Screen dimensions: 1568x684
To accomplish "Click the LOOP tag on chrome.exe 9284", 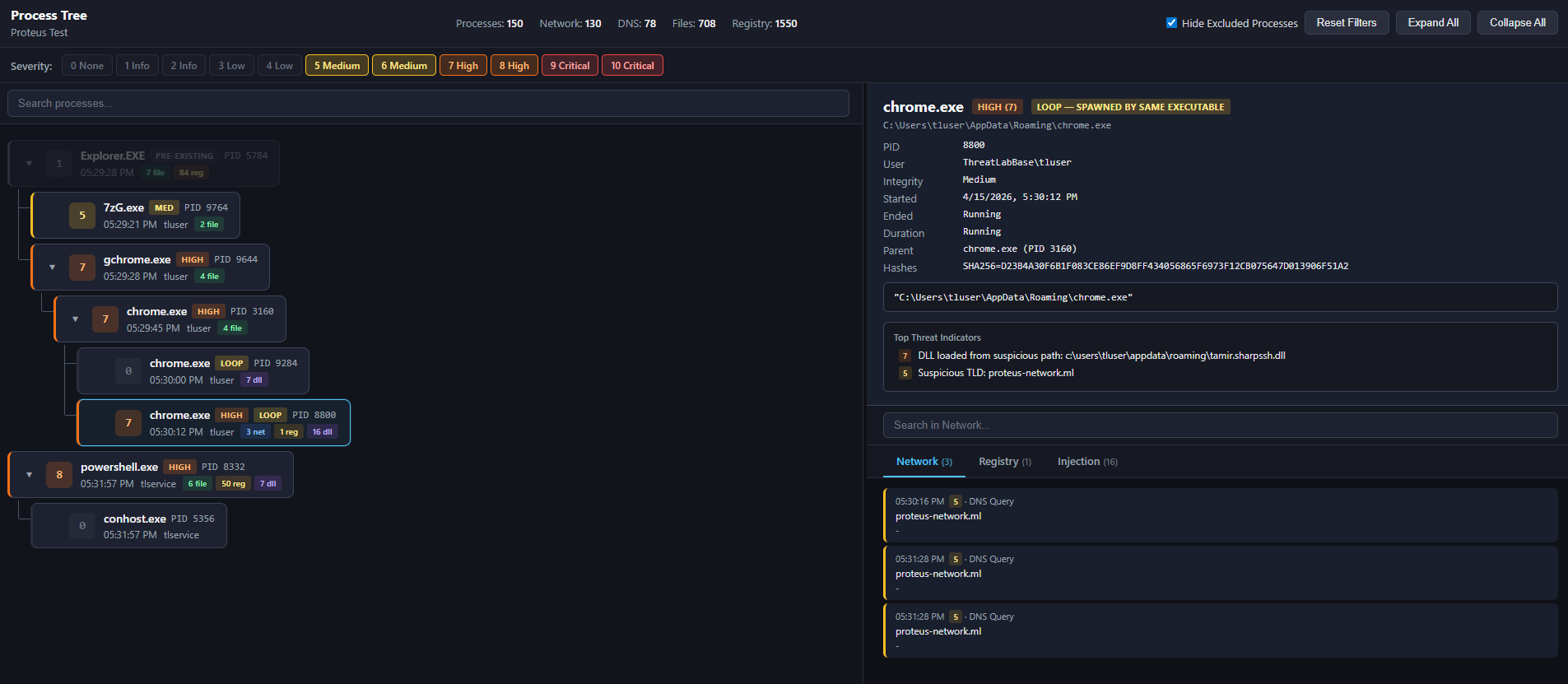I will (232, 364).
